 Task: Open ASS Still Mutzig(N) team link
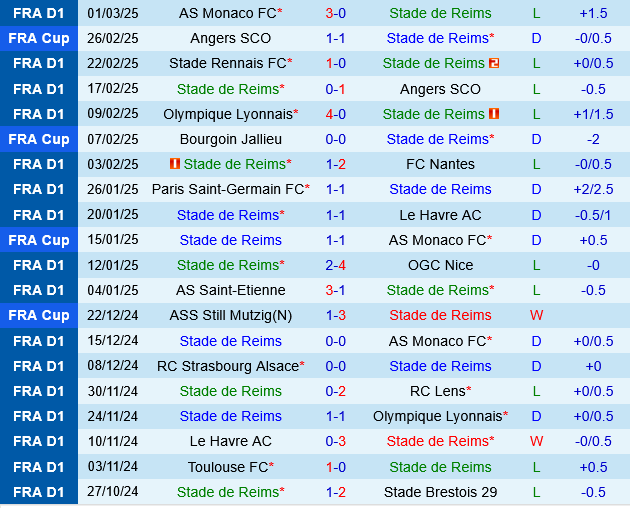click(x=231, y=315)
